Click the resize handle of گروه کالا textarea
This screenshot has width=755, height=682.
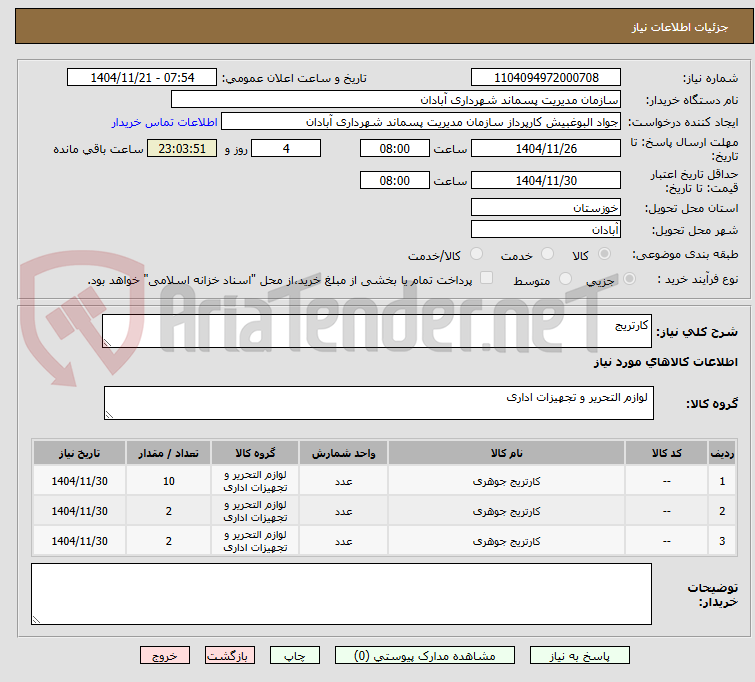109,414
